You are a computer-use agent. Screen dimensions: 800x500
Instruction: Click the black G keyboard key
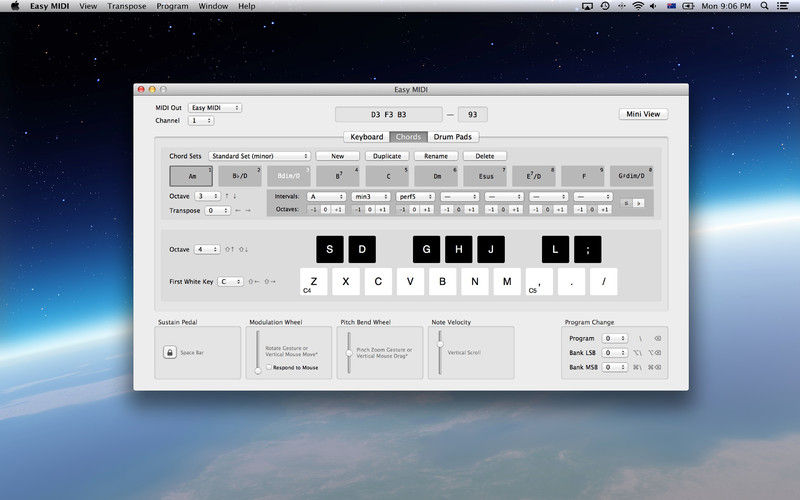coord(427,249)
